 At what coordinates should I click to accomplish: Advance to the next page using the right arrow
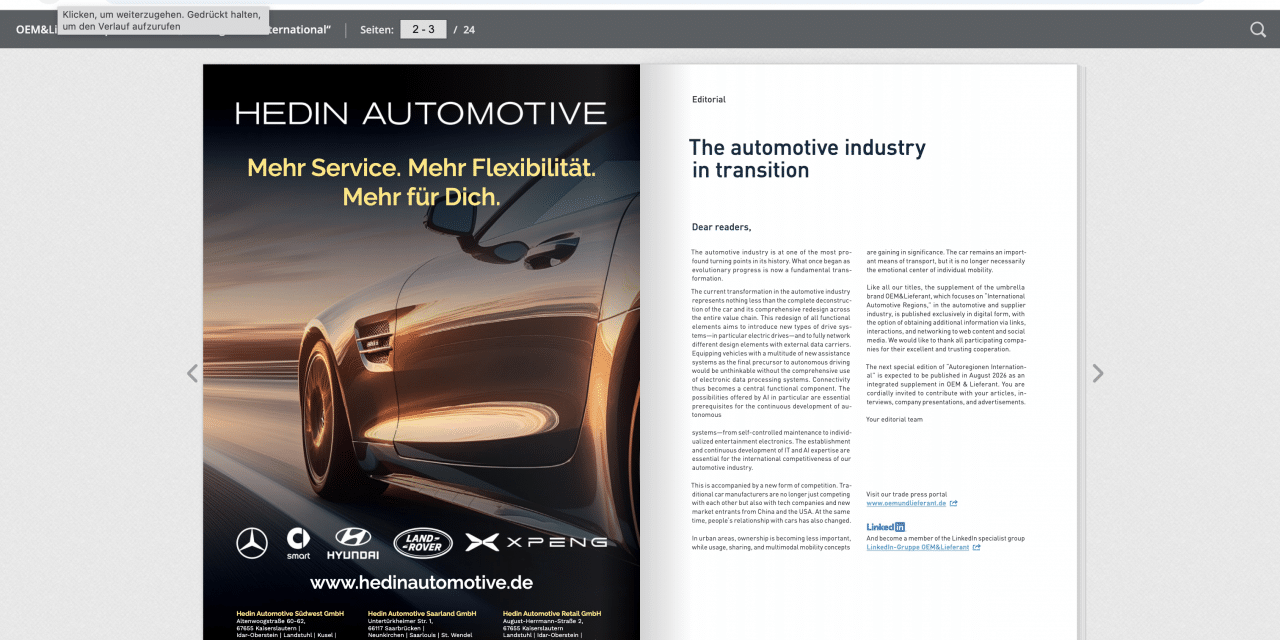tap(1098, 372)
